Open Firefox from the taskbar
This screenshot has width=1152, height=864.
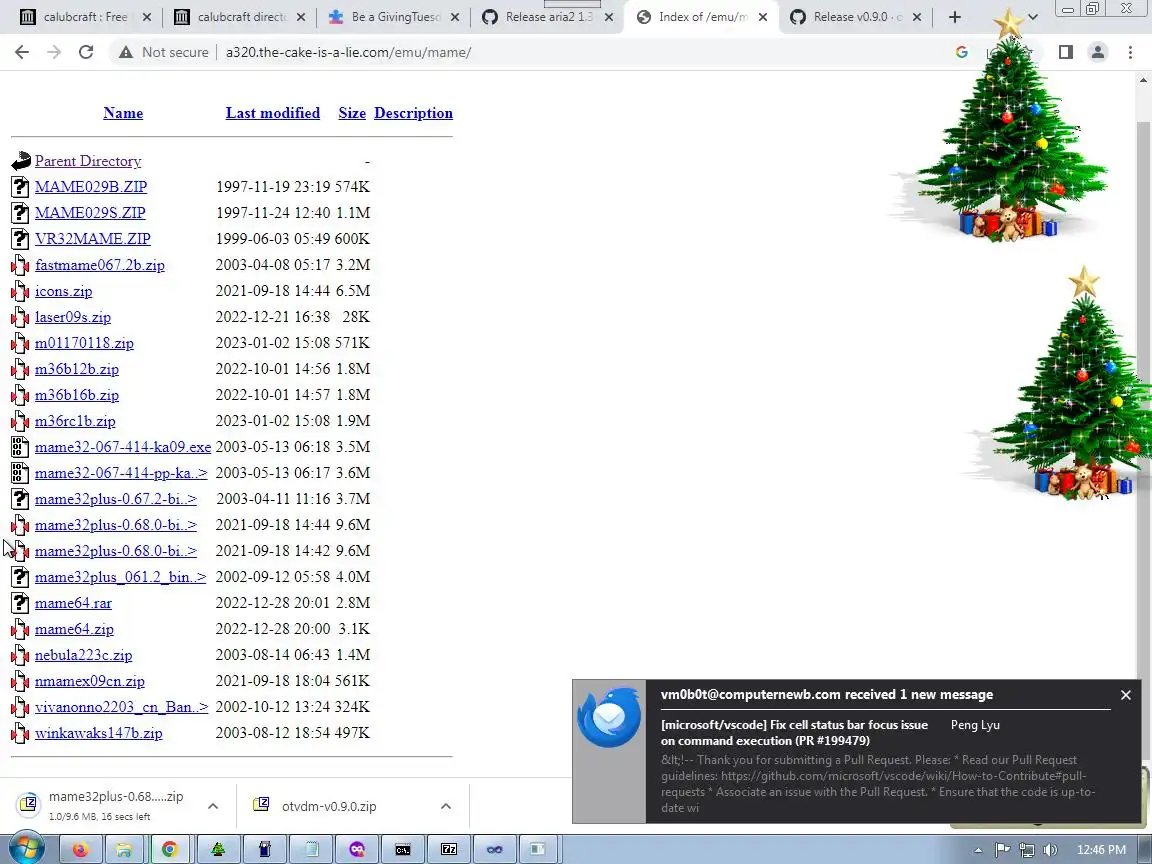80,849
